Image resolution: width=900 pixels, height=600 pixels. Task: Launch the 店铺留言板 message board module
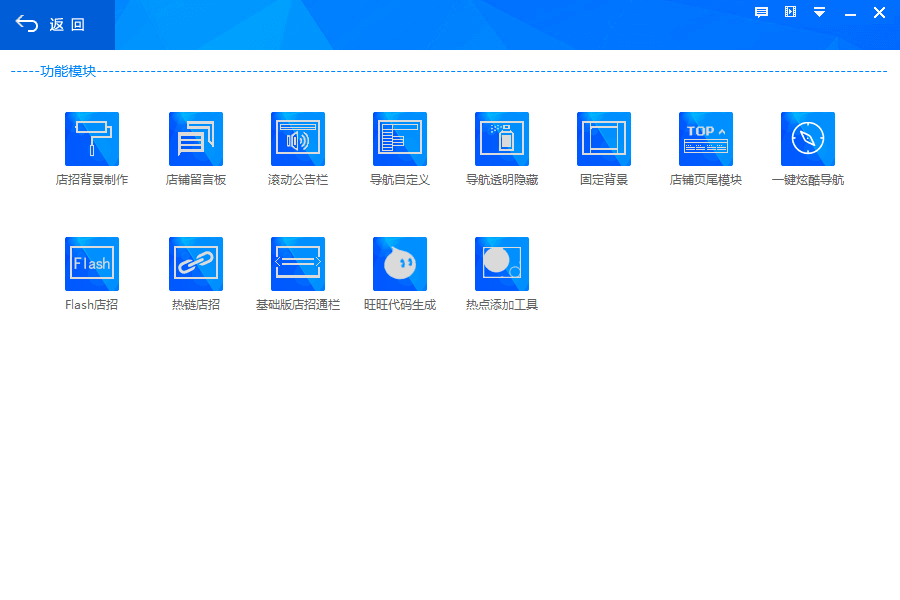click(x=196, y=139)
